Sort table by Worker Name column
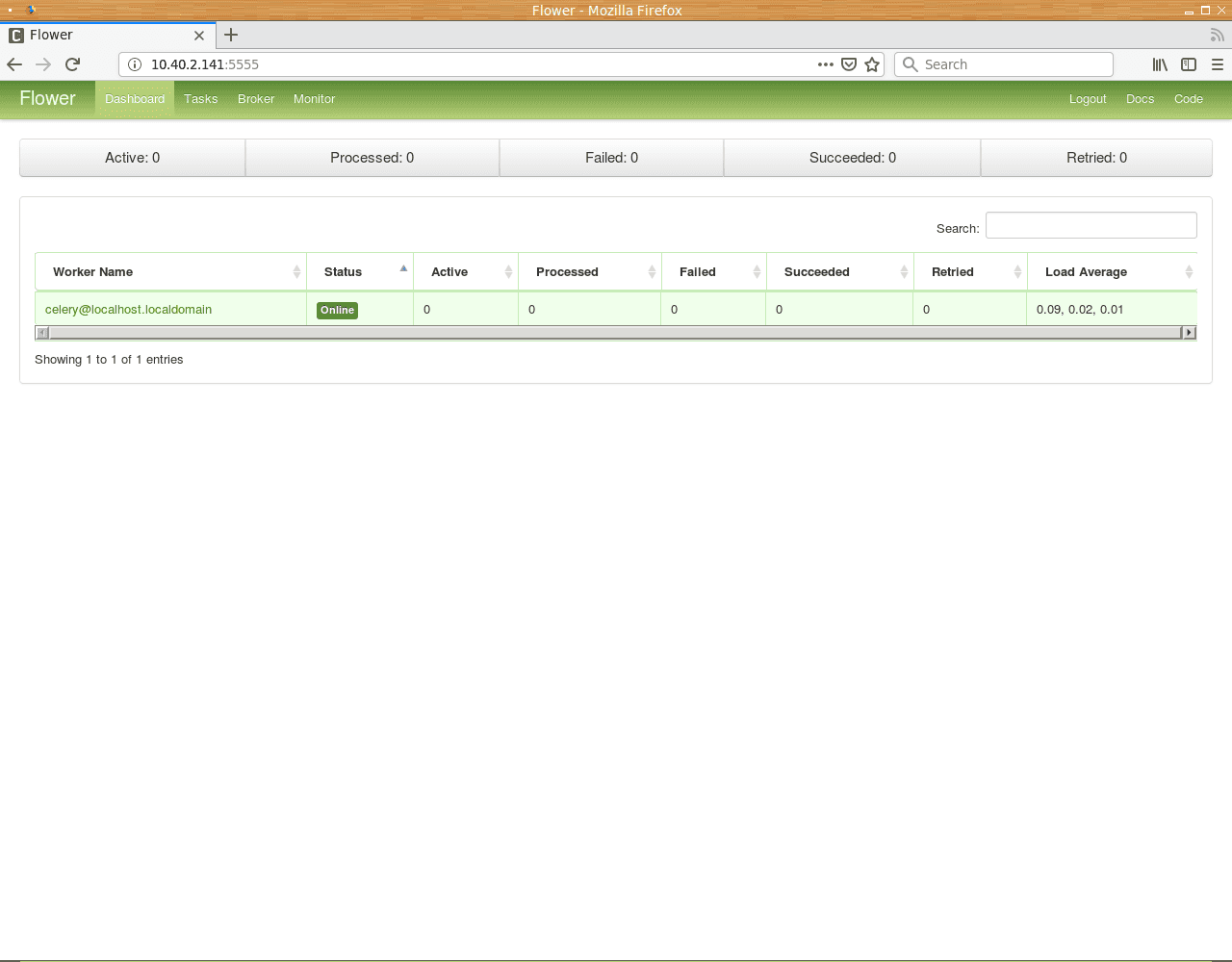 click(x=170, y=272)
